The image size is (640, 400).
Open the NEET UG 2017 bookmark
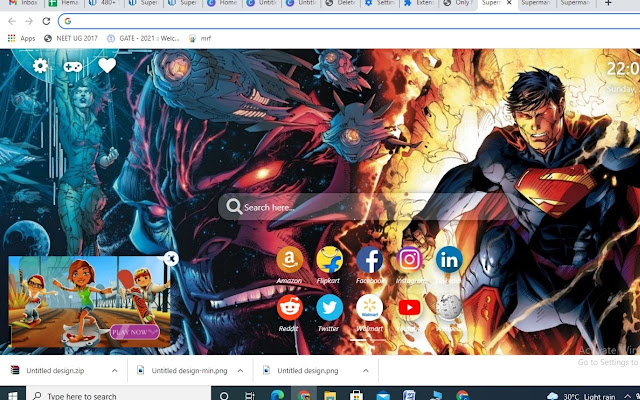pos(71,38)
